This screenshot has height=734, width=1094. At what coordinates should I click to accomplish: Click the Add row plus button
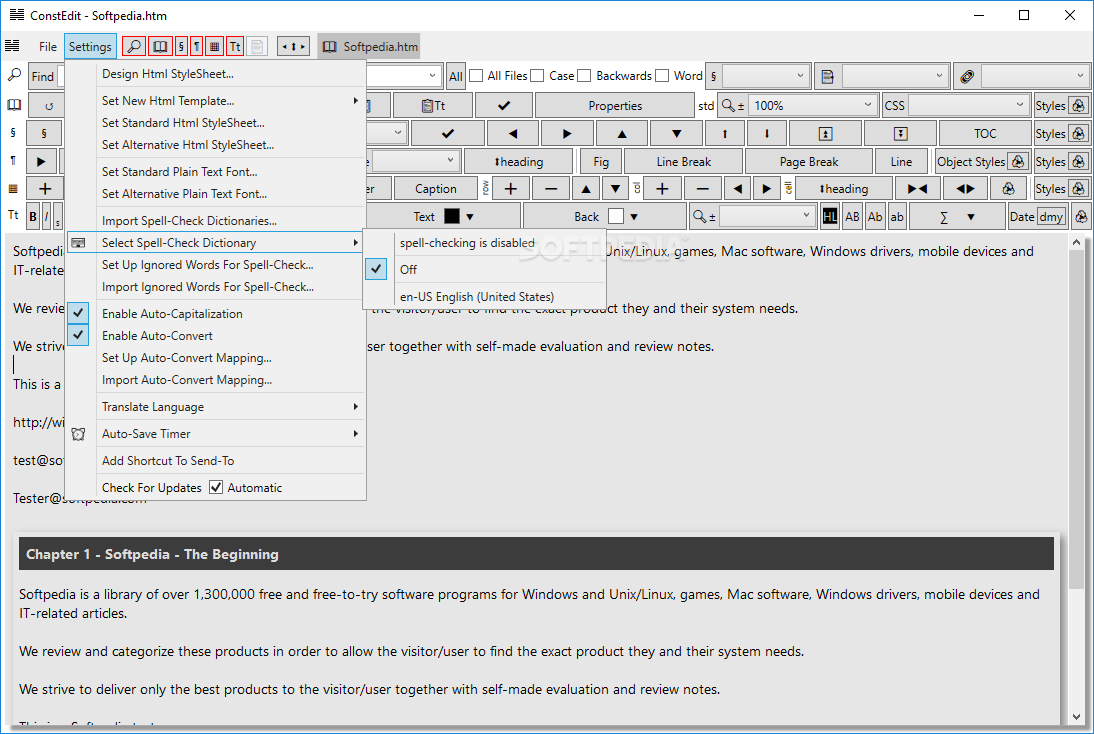(511, 189)
